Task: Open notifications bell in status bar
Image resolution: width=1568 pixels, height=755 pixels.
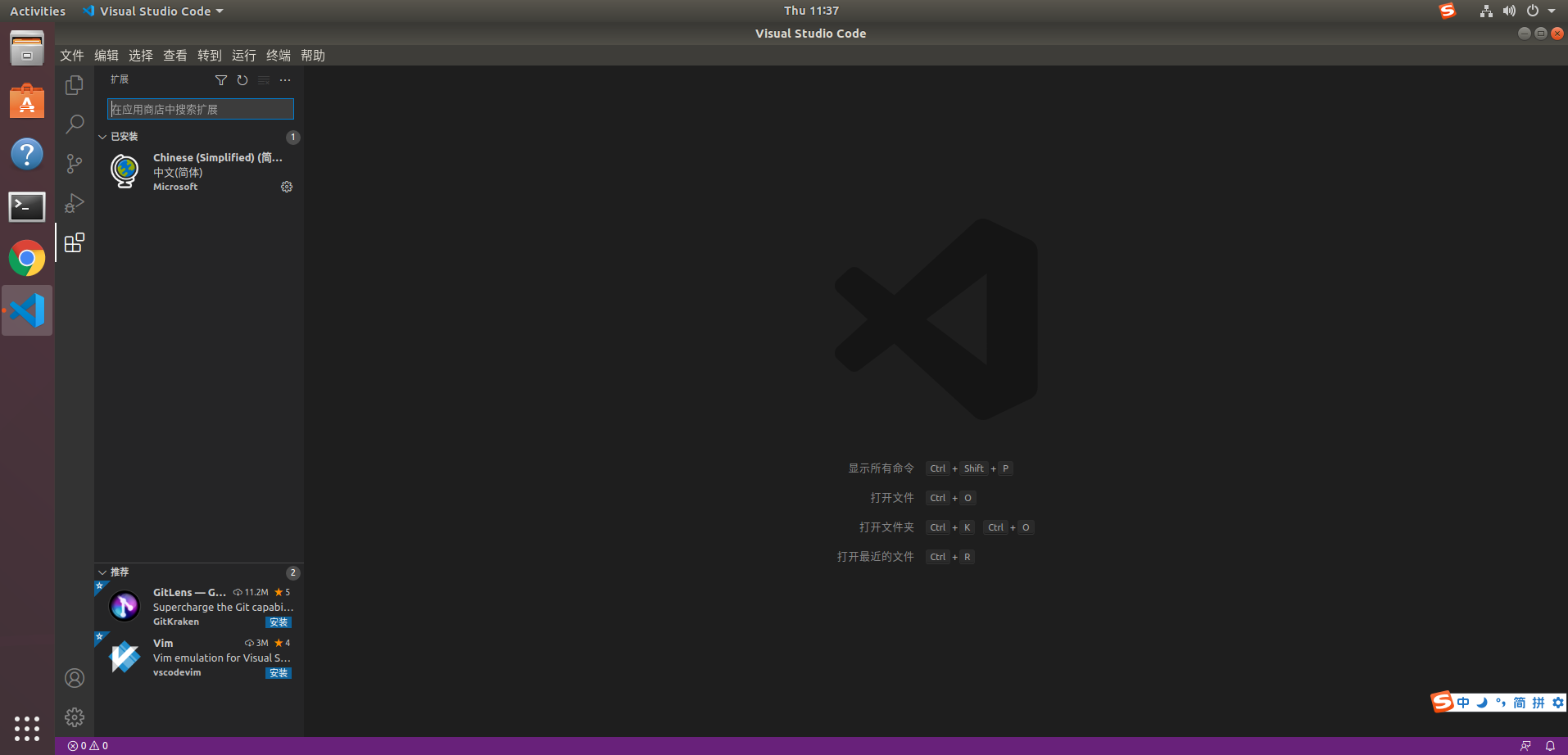Action: pyautogui.click(x=1550, y=746)
